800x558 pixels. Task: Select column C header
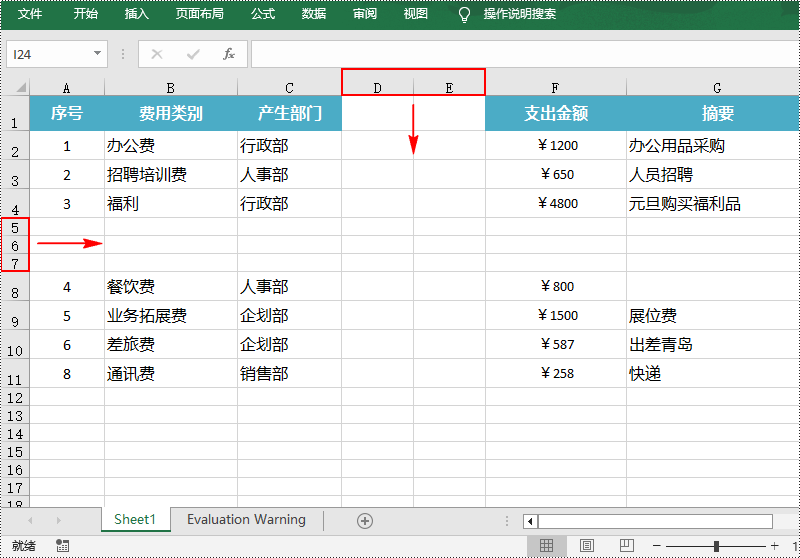(x=289, y=88)
